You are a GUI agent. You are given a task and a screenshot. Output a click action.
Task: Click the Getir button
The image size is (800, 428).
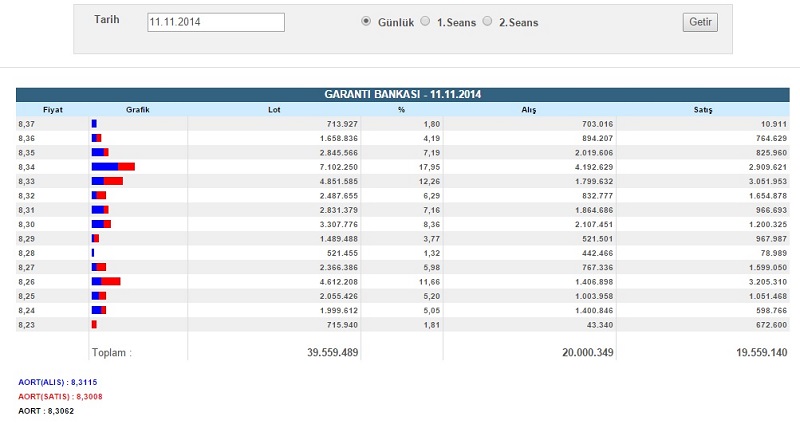[x=700, y=22]
